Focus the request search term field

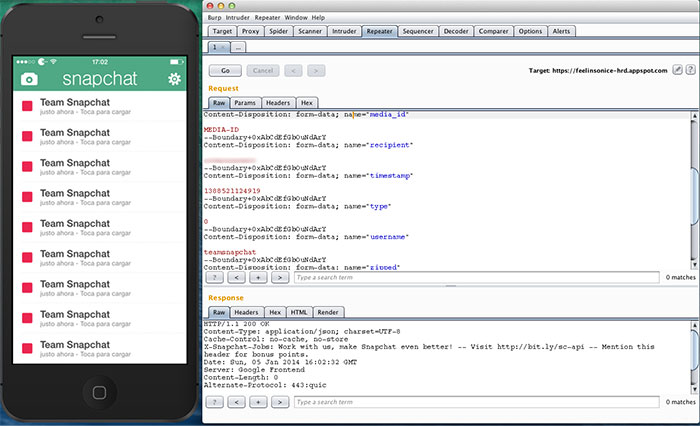tap(476, 277)
